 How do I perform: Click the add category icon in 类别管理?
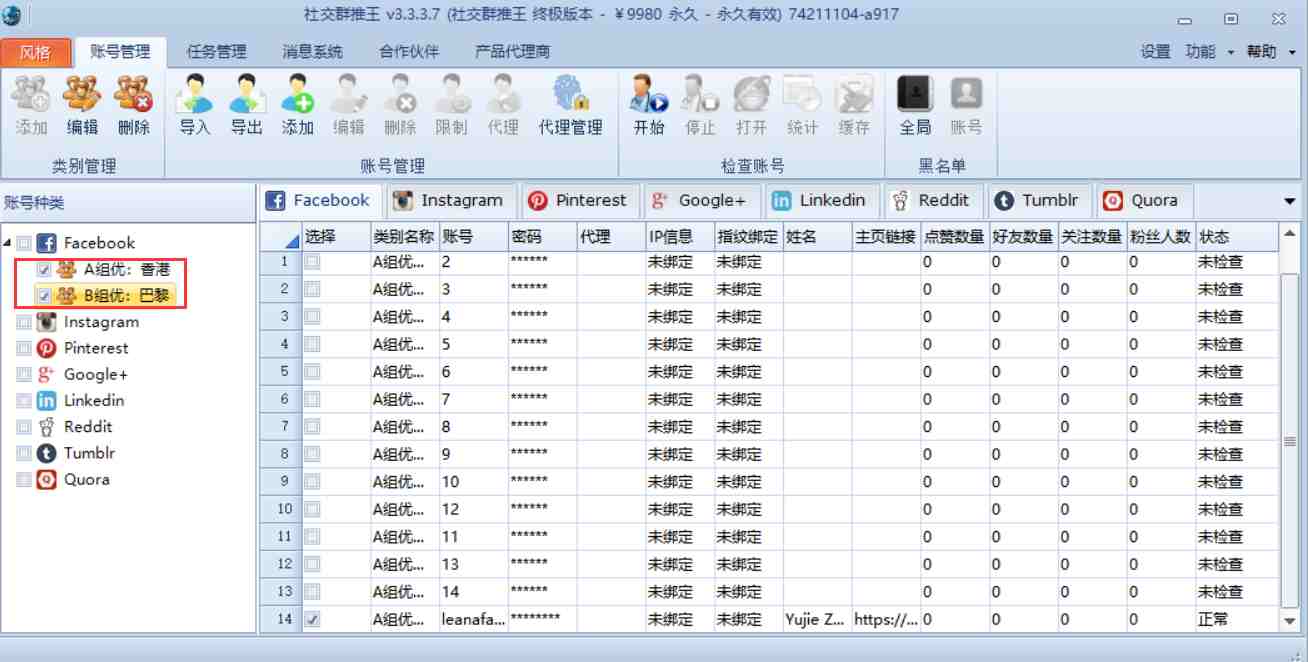30,95
